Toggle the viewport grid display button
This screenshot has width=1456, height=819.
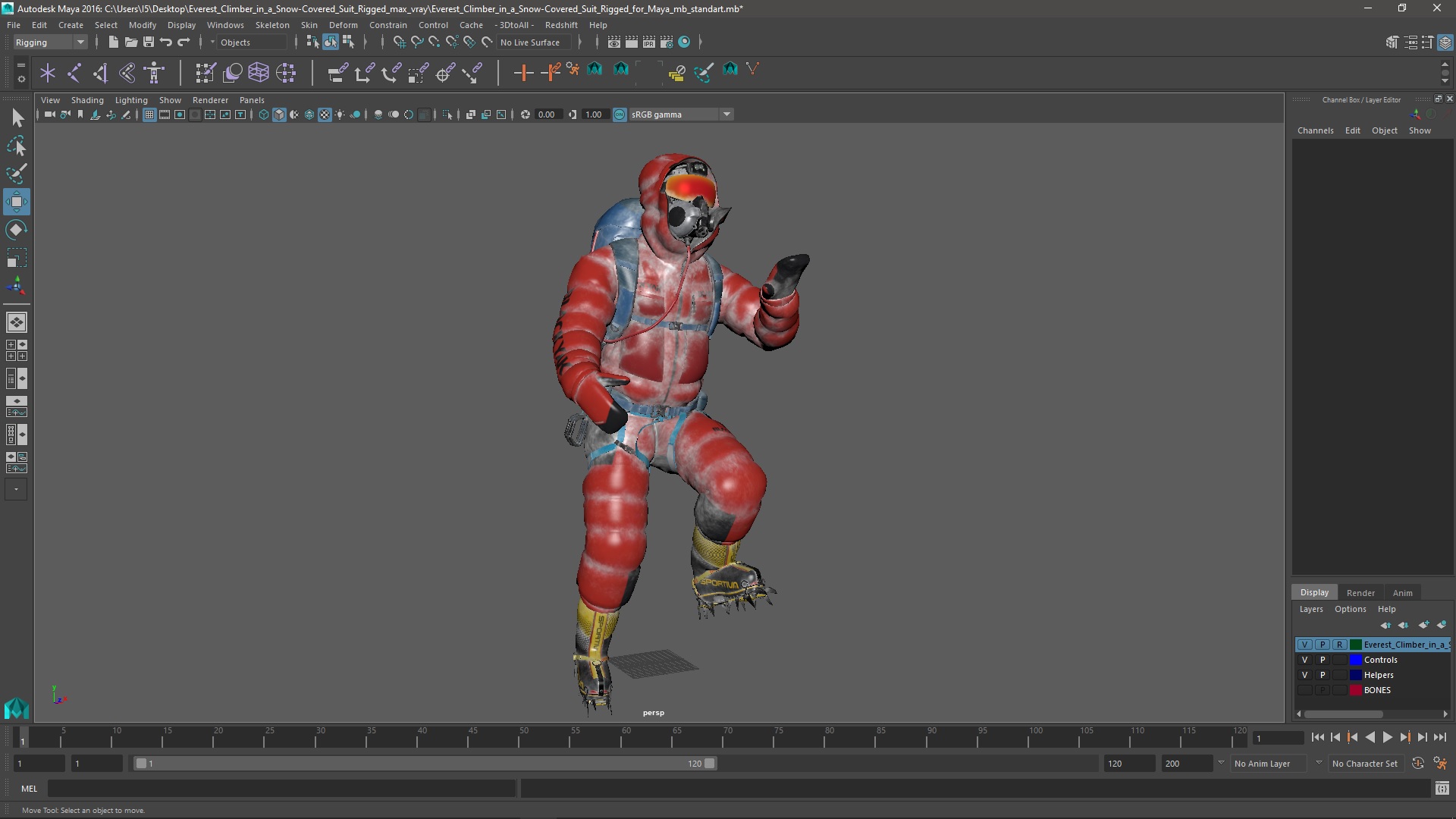[x=149, y=115]
